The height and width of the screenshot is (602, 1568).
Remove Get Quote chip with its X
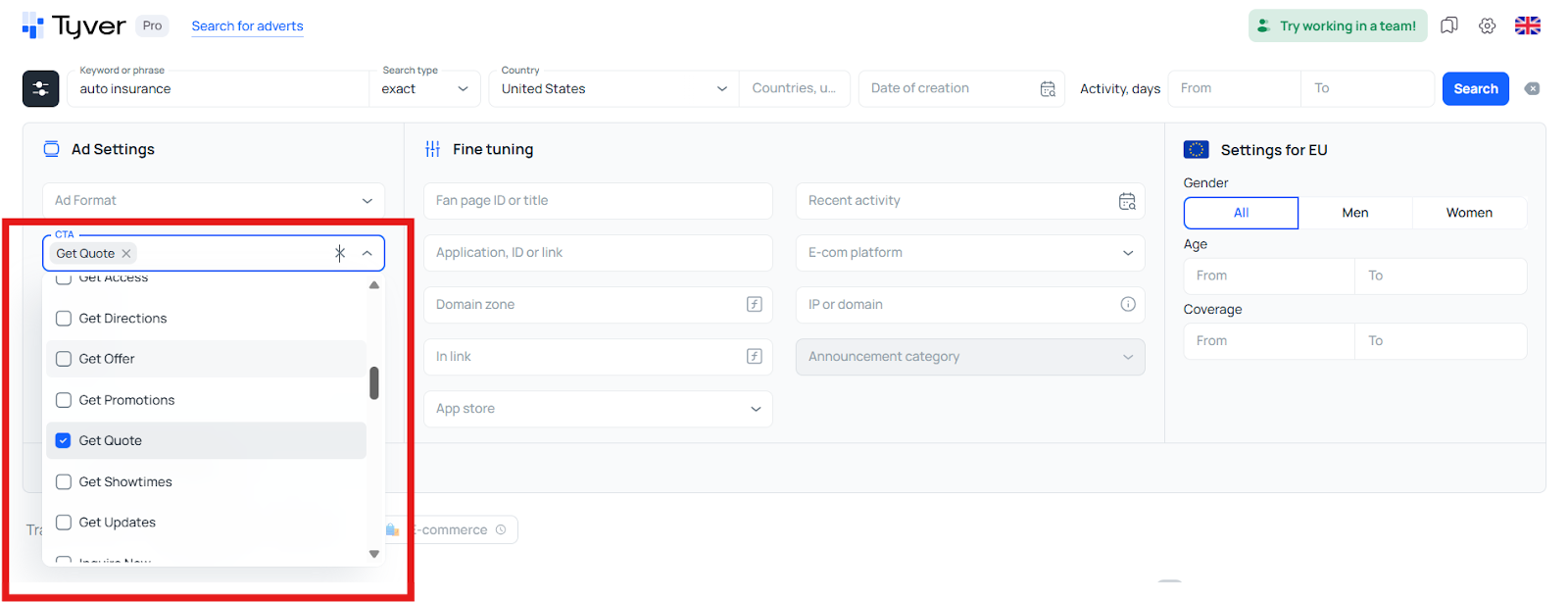(x=126, y=253)
